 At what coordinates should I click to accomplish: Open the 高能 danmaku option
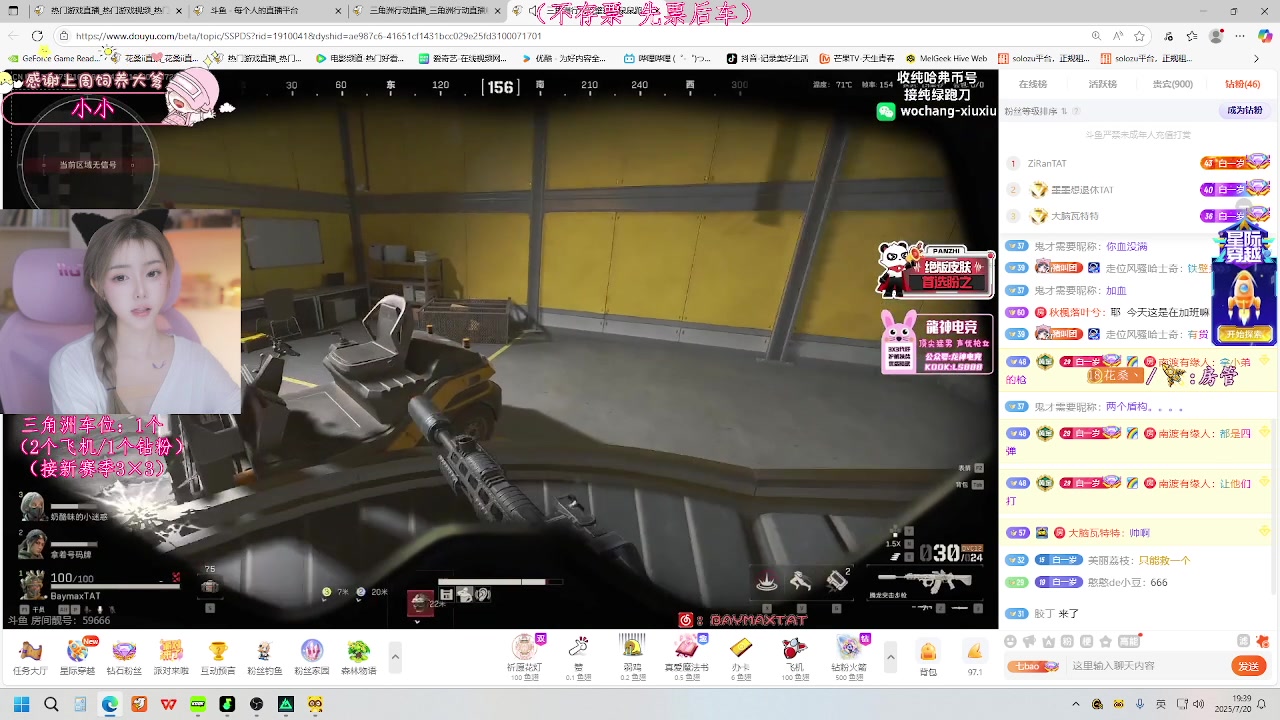click(x=1129, y=642)
